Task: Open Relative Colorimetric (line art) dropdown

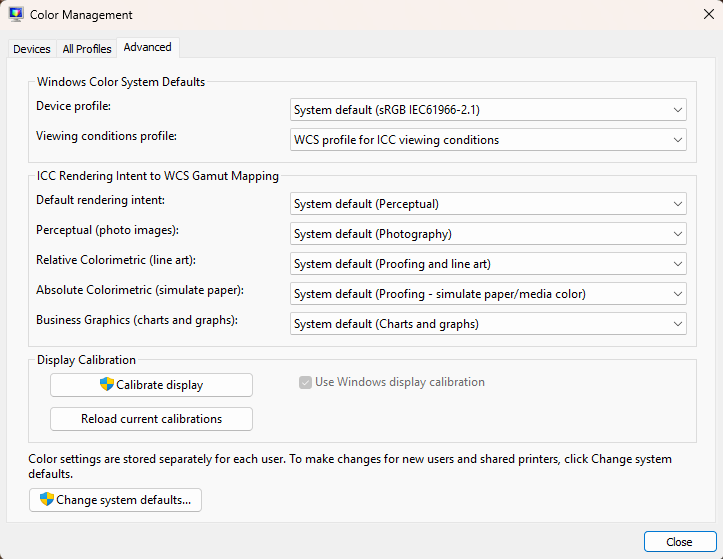Action: [x=488, y=264]
